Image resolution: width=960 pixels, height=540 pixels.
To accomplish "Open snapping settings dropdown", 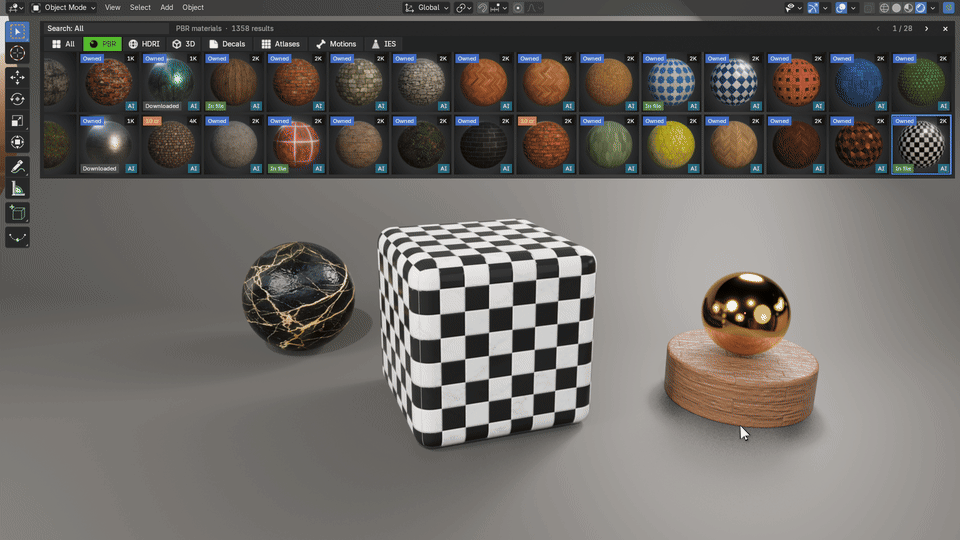I will point(499,8).
